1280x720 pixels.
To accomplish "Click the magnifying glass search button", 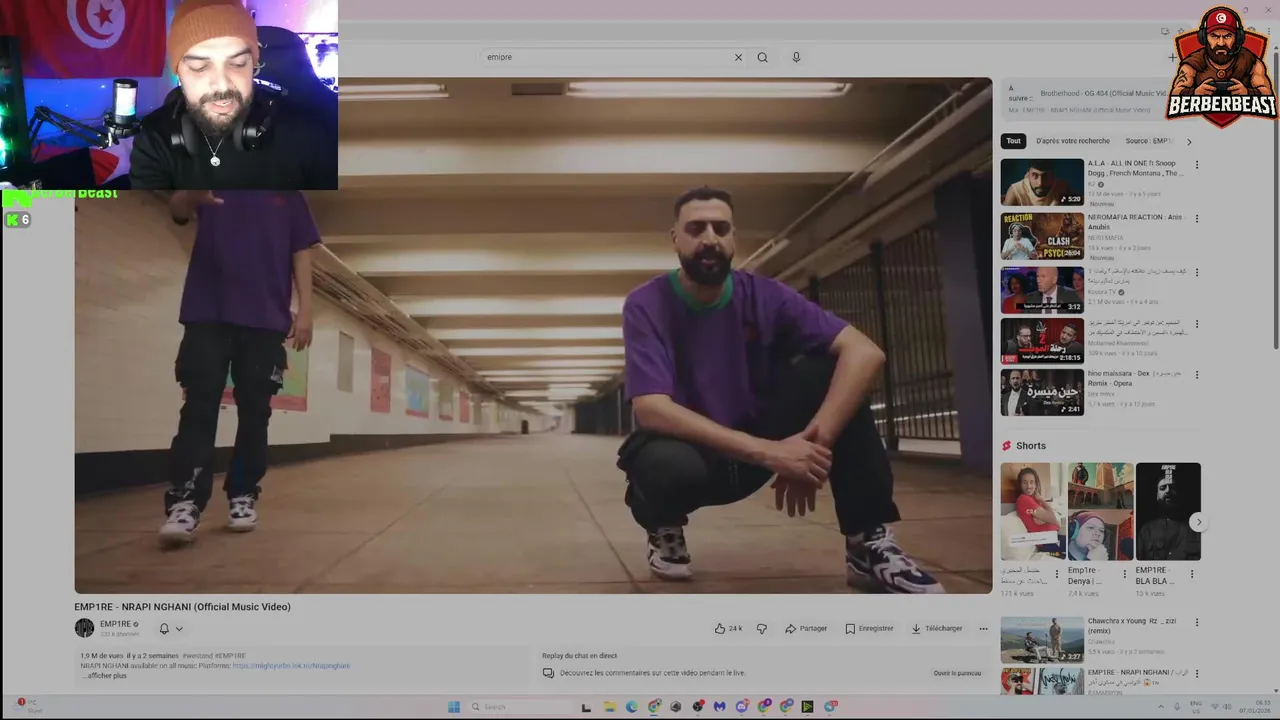I will pyautogui.click(x=762, y=57).
